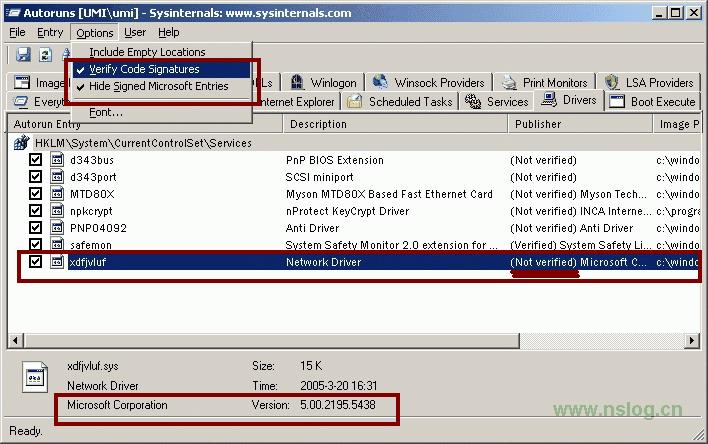Click the driver file icon for PNP04092

click(57, 228)
